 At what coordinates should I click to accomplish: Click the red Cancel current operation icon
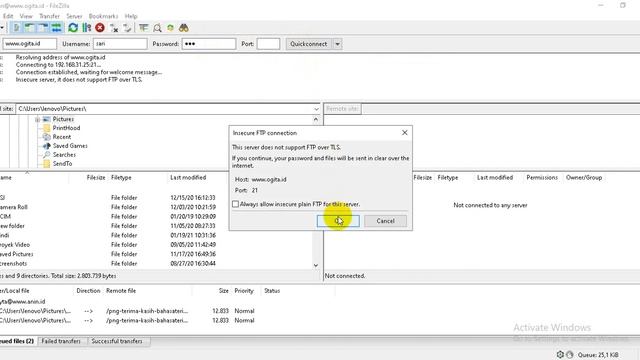click(x=100, y=28)
